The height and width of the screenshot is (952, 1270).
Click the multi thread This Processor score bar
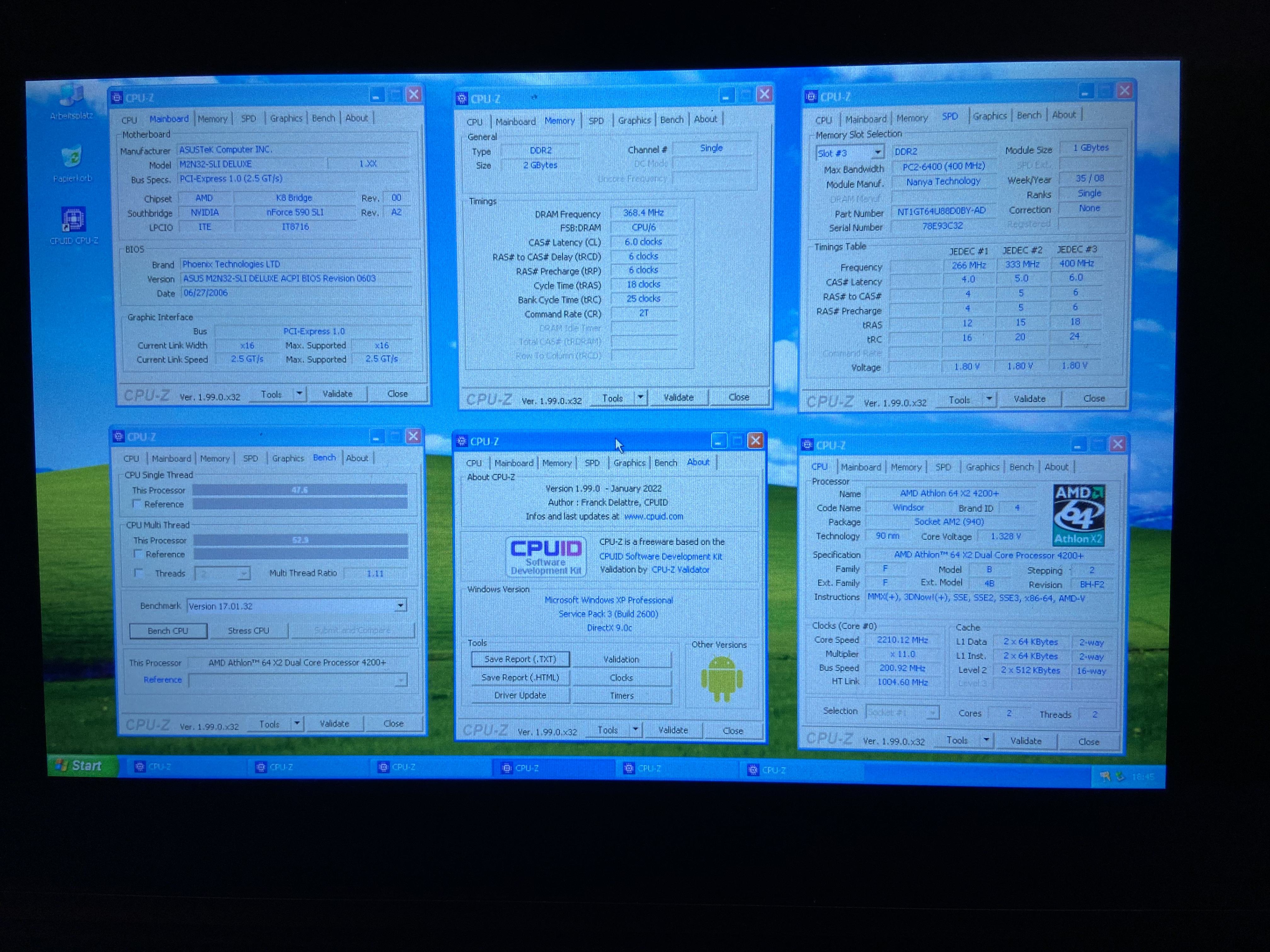coord(300,539)
